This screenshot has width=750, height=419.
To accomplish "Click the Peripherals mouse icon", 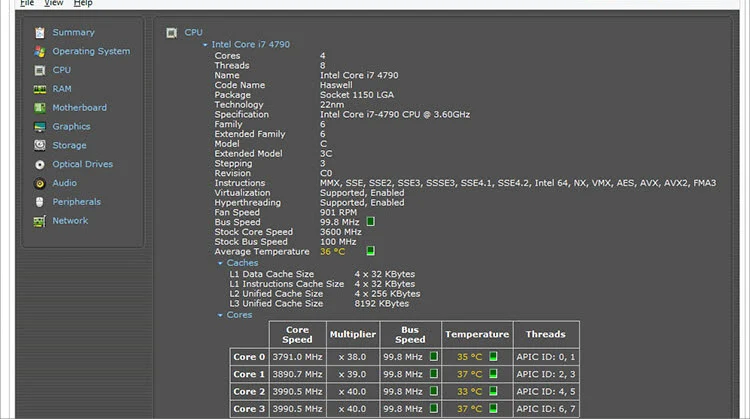I will click(x=40, y=202).
